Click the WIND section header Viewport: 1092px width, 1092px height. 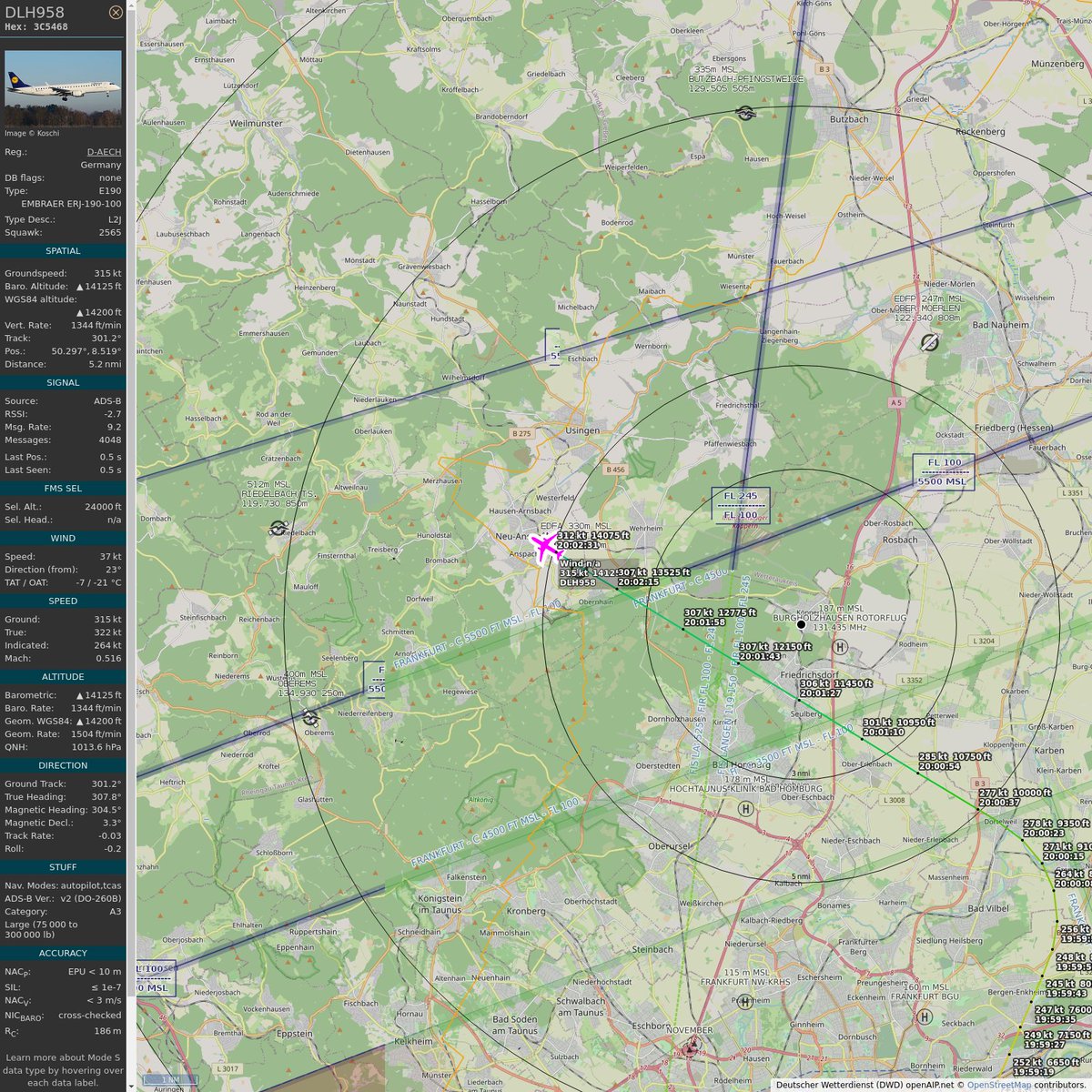point(63,539)
